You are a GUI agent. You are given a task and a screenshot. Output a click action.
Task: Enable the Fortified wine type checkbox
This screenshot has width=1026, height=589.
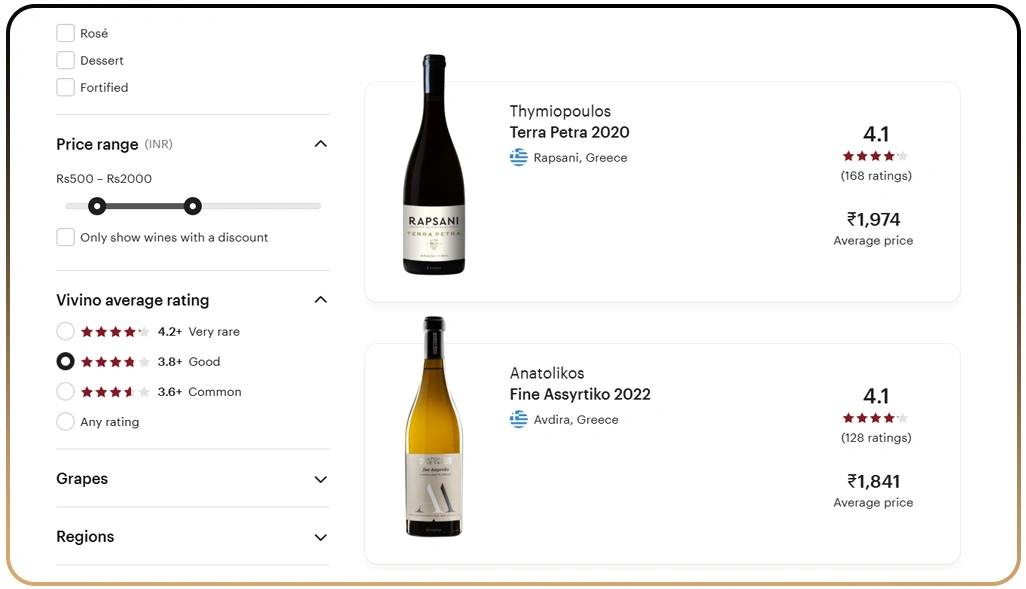pyautogui.click(x=65, y=88)
